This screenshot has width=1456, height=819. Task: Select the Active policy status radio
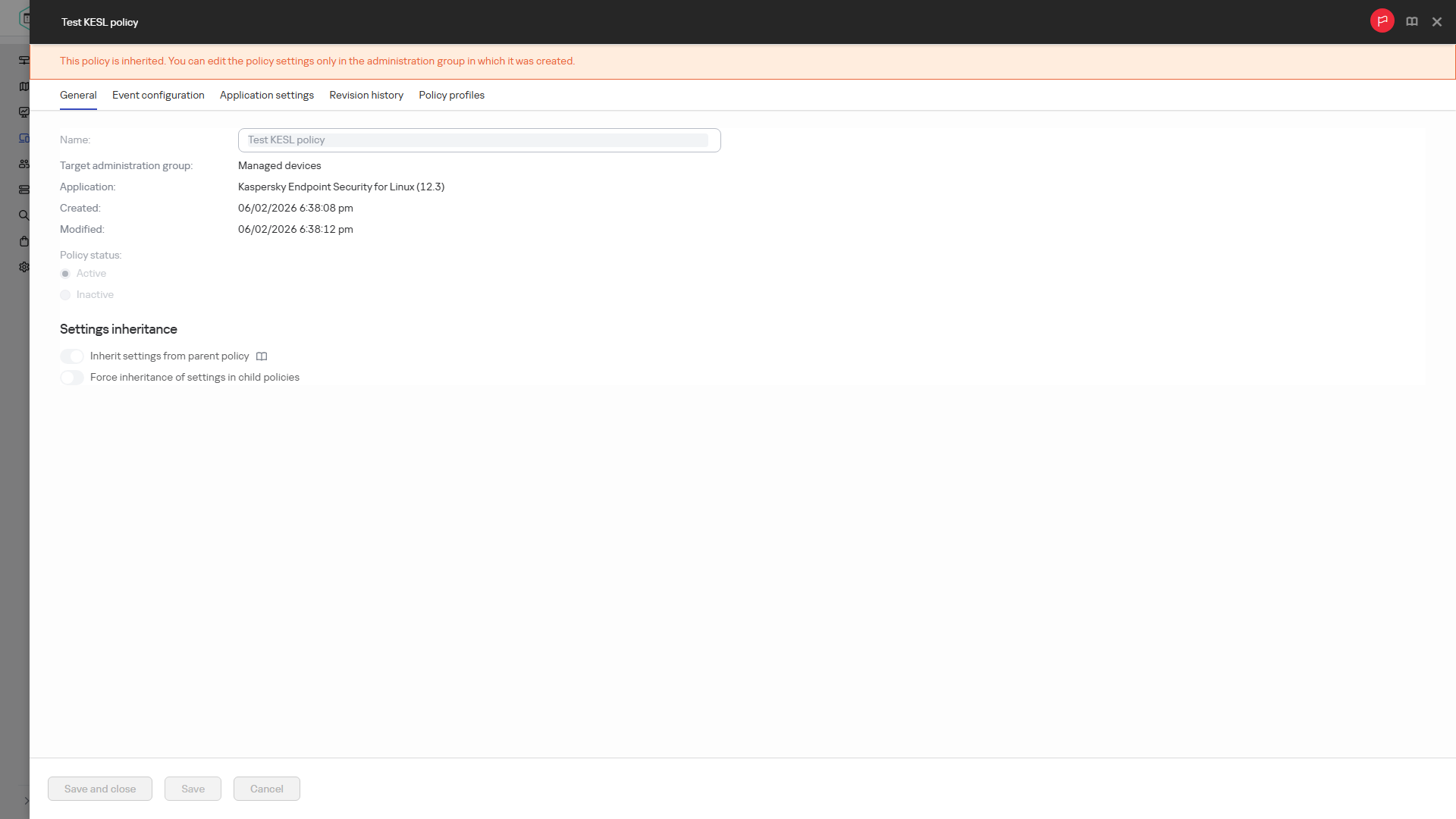click(x=65, y=274)
